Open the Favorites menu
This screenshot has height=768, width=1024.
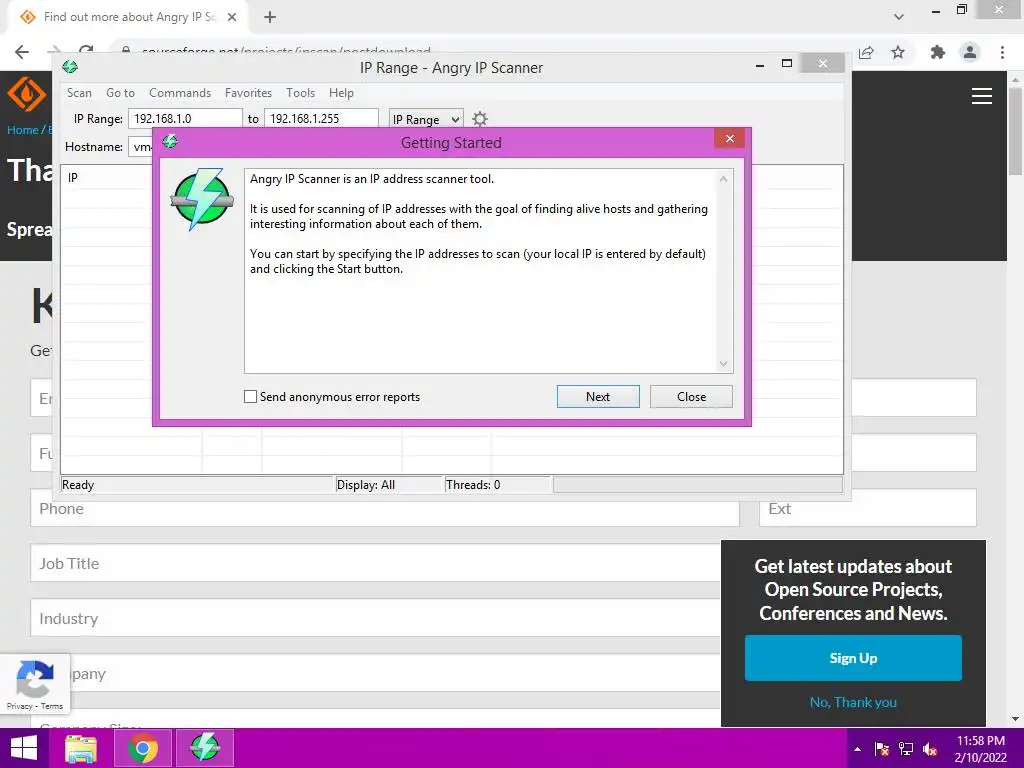(248, 93)
